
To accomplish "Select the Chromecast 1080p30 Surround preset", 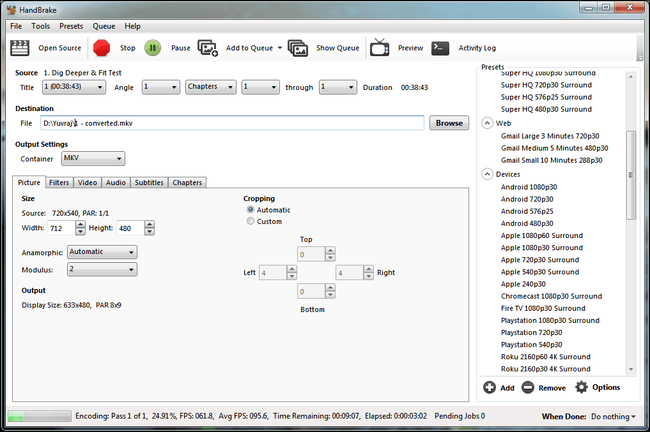I will pyautogui.click(x=551, y=296).
